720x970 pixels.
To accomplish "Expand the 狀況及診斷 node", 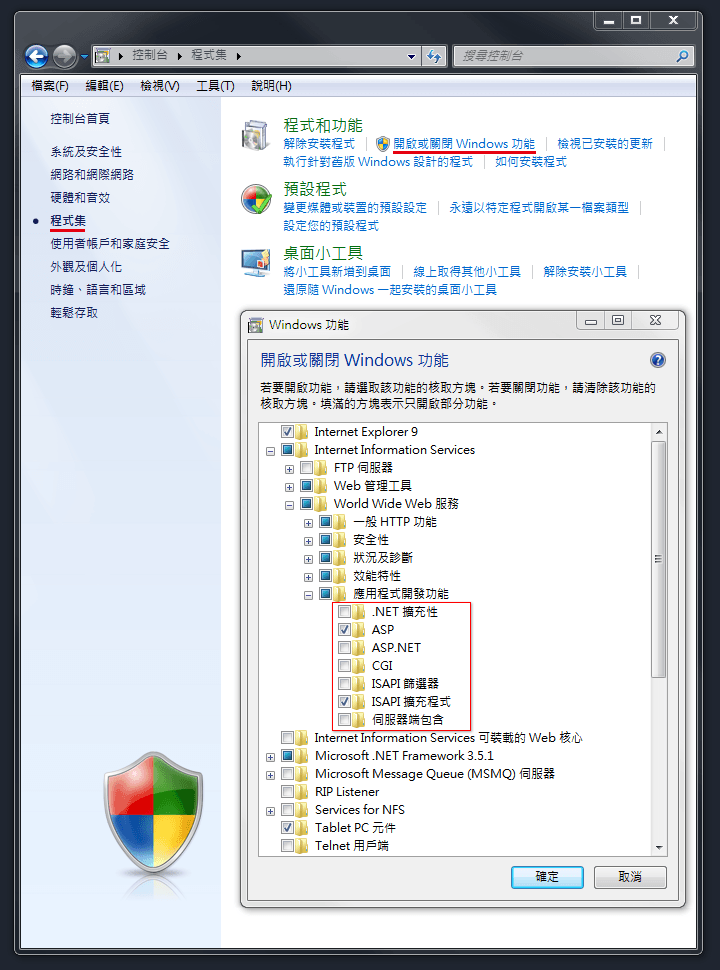I will 308,559.
